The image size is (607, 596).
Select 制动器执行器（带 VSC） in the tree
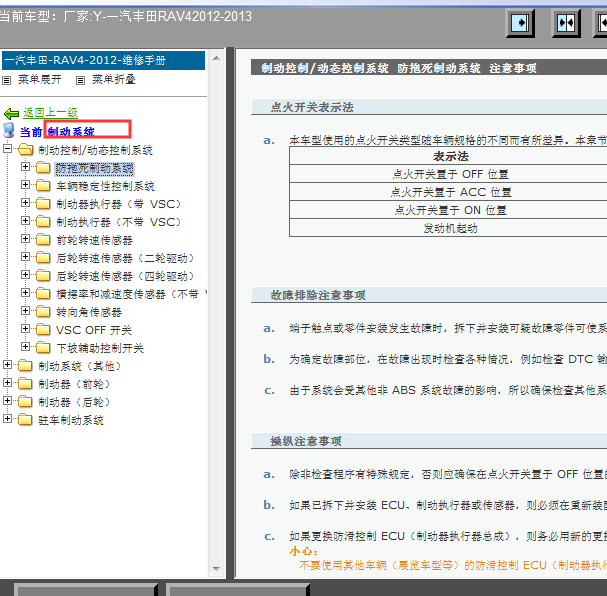coord(119,204)
